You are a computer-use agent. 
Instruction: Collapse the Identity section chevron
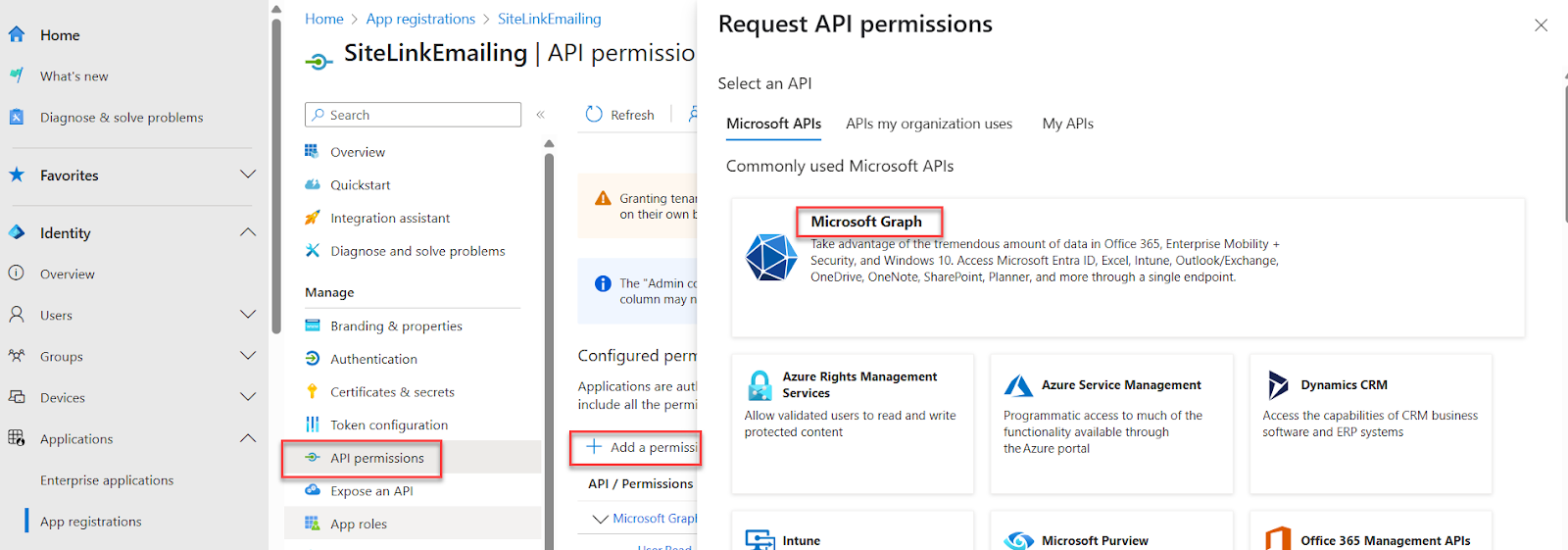pyautogui.click(x=248, y=232)
